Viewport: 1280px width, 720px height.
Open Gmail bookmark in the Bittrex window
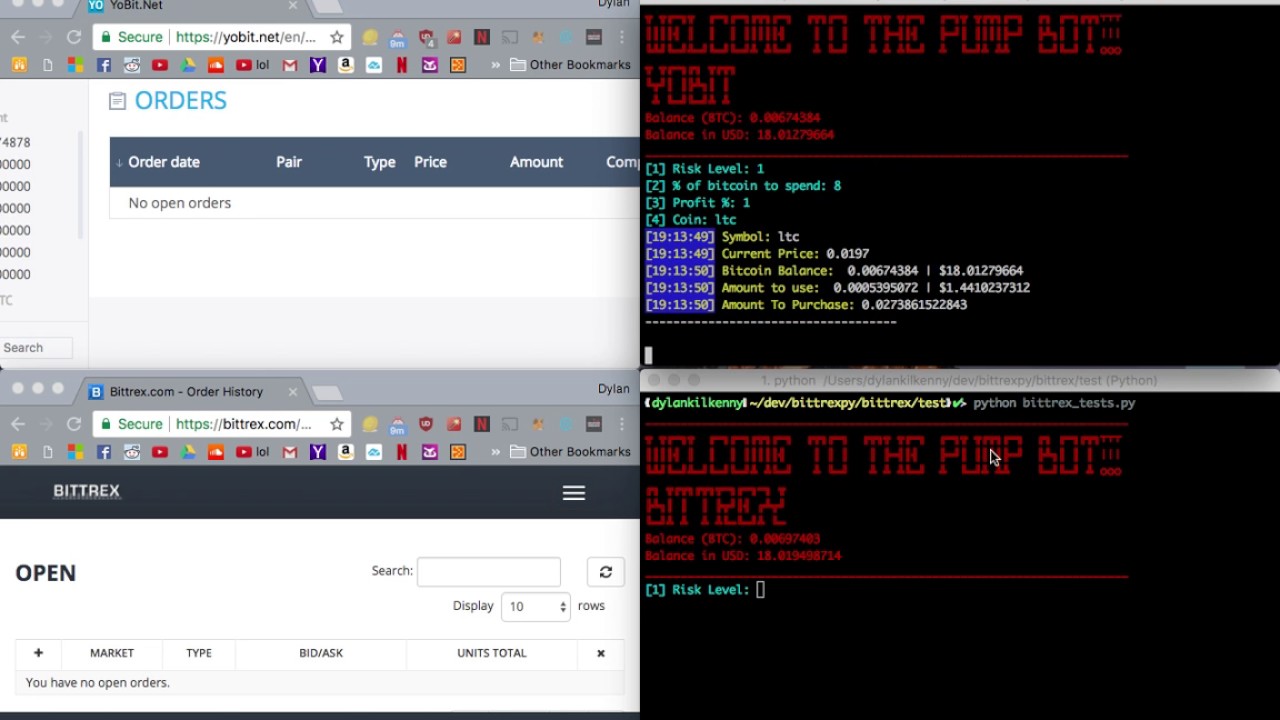coord(290,452)
